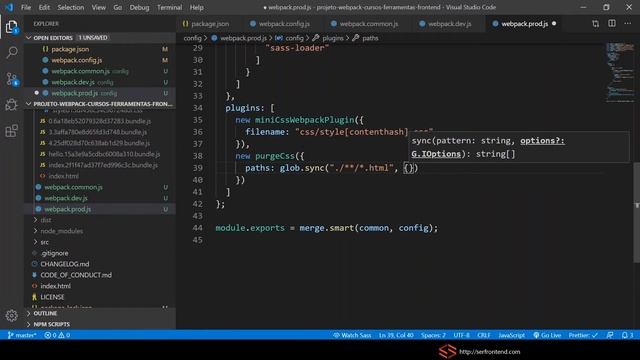
Task: Open webpack.common.js in project tree
Action: (x=73, y=187)
